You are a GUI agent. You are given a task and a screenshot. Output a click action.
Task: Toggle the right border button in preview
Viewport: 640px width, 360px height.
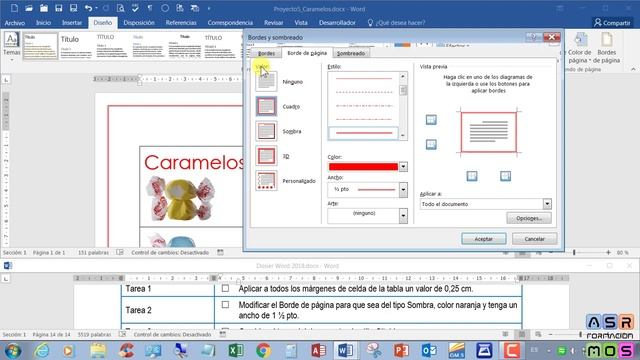(505, 176)
